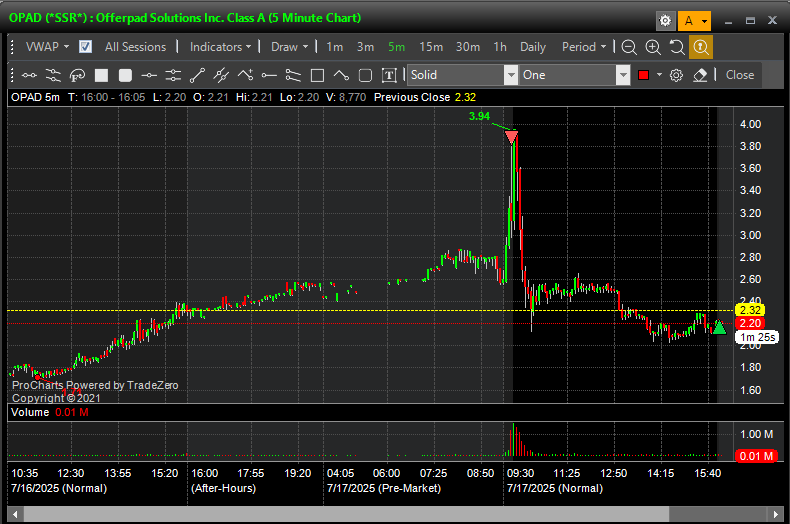Click the red 2.20 price label

click(x=750, y=323)
